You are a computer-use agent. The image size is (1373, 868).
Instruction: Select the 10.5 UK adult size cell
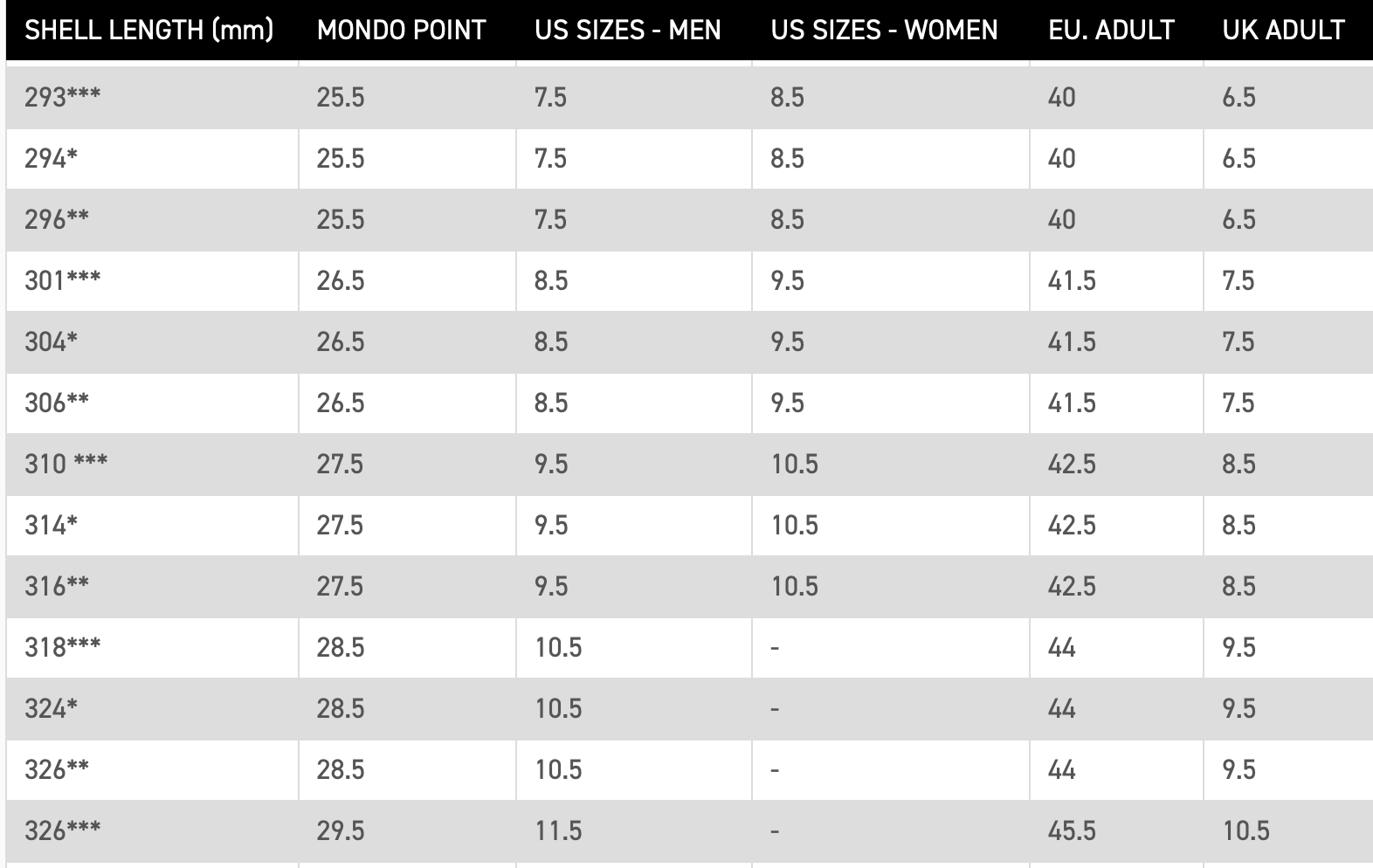pos(1246,830)
